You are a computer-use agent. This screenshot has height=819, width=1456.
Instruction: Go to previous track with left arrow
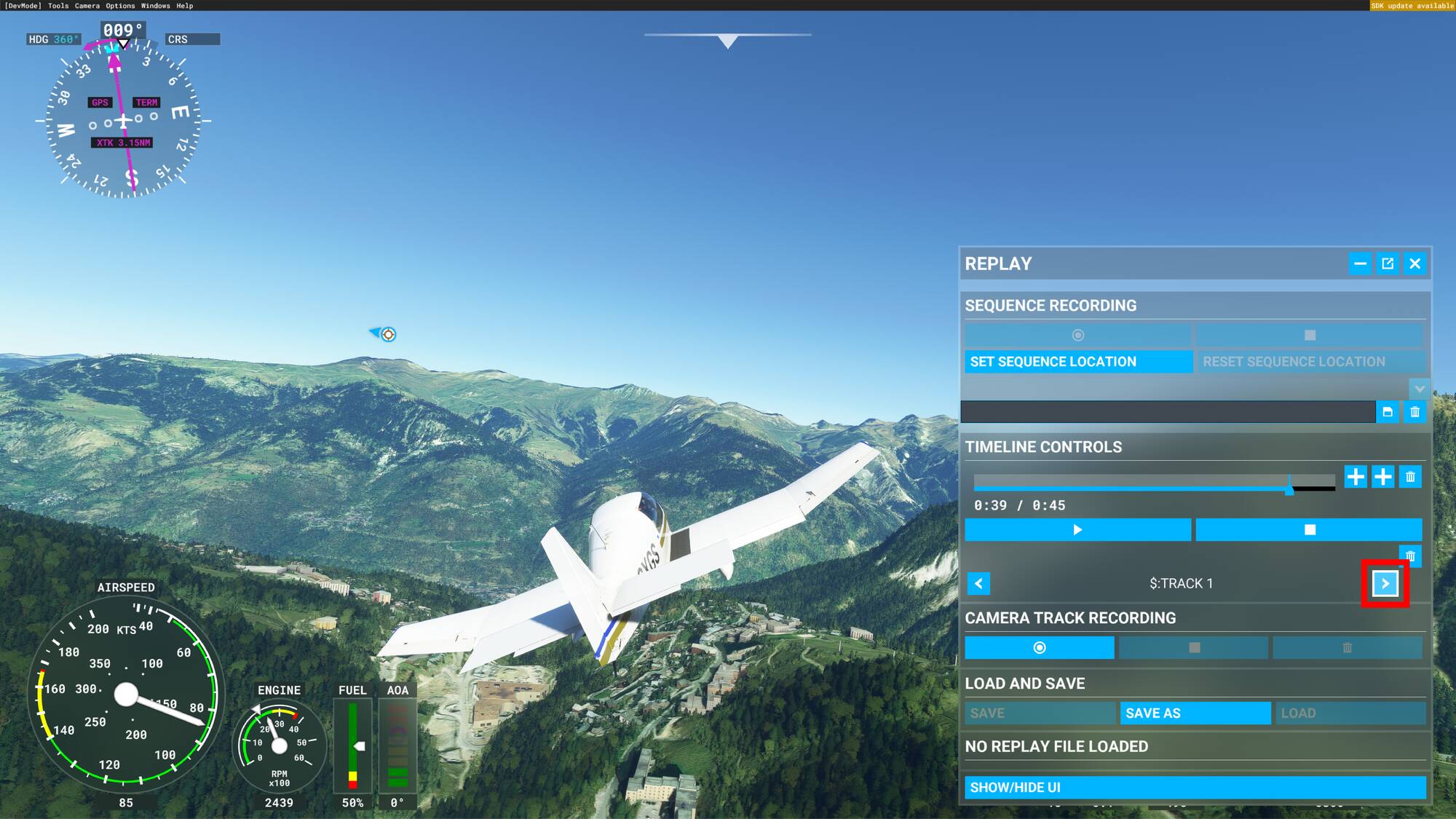click(978, 583)
